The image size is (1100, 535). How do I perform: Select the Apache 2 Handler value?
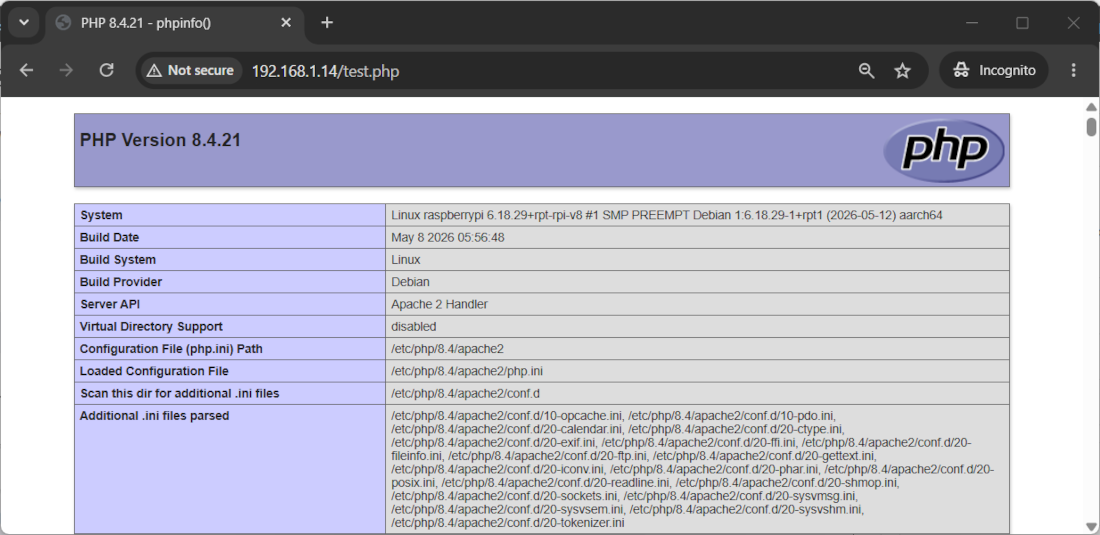(x=439, y=304)
